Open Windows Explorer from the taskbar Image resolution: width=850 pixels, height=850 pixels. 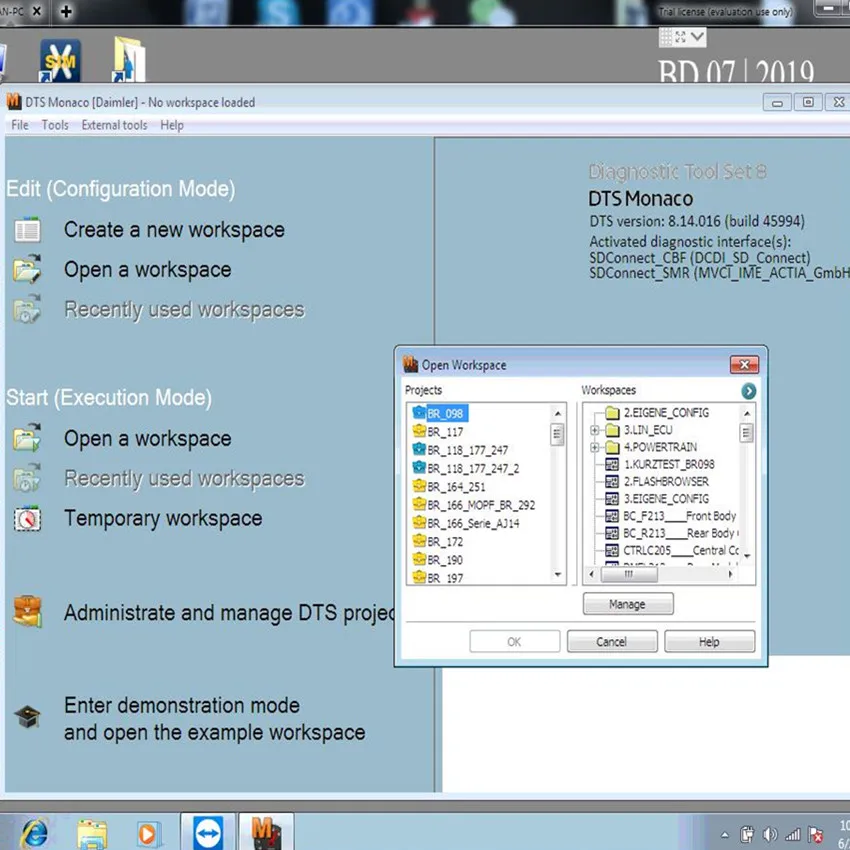(x=92, y=834)
